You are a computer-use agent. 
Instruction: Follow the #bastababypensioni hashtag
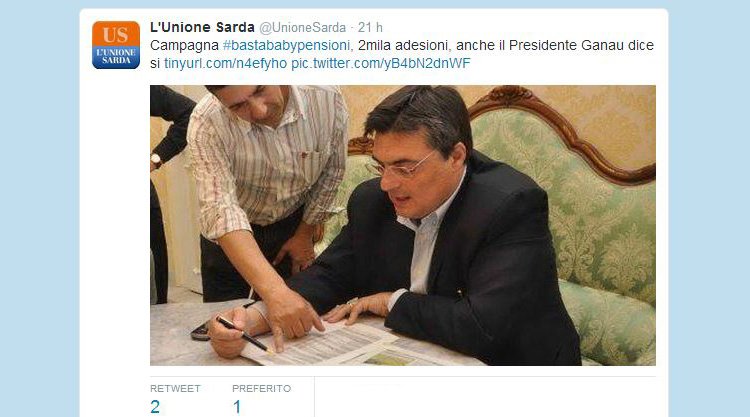[287, 45]
